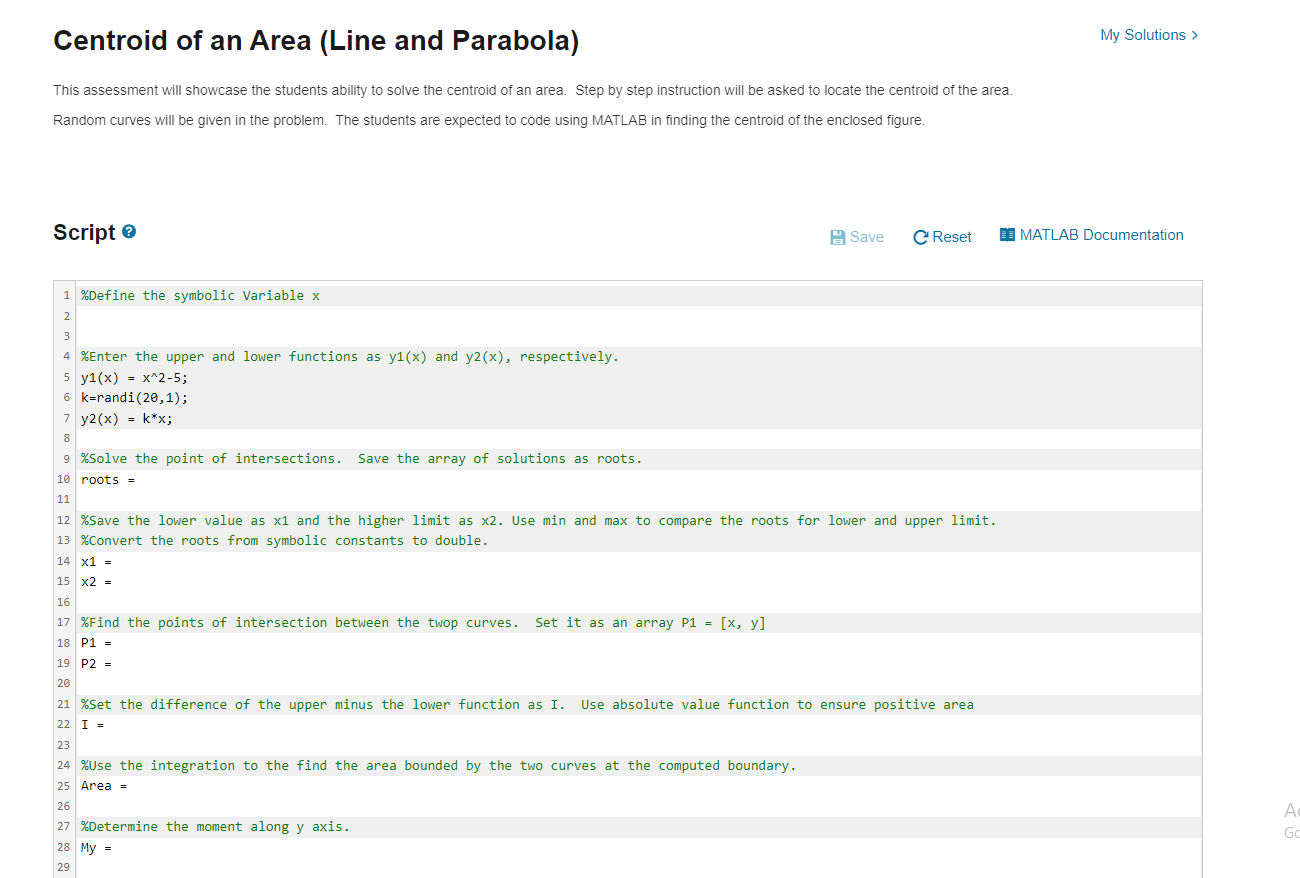Click line number 10 in the gutter
The height and width of the screenshot is (878, 1300).
coord(63,479)
